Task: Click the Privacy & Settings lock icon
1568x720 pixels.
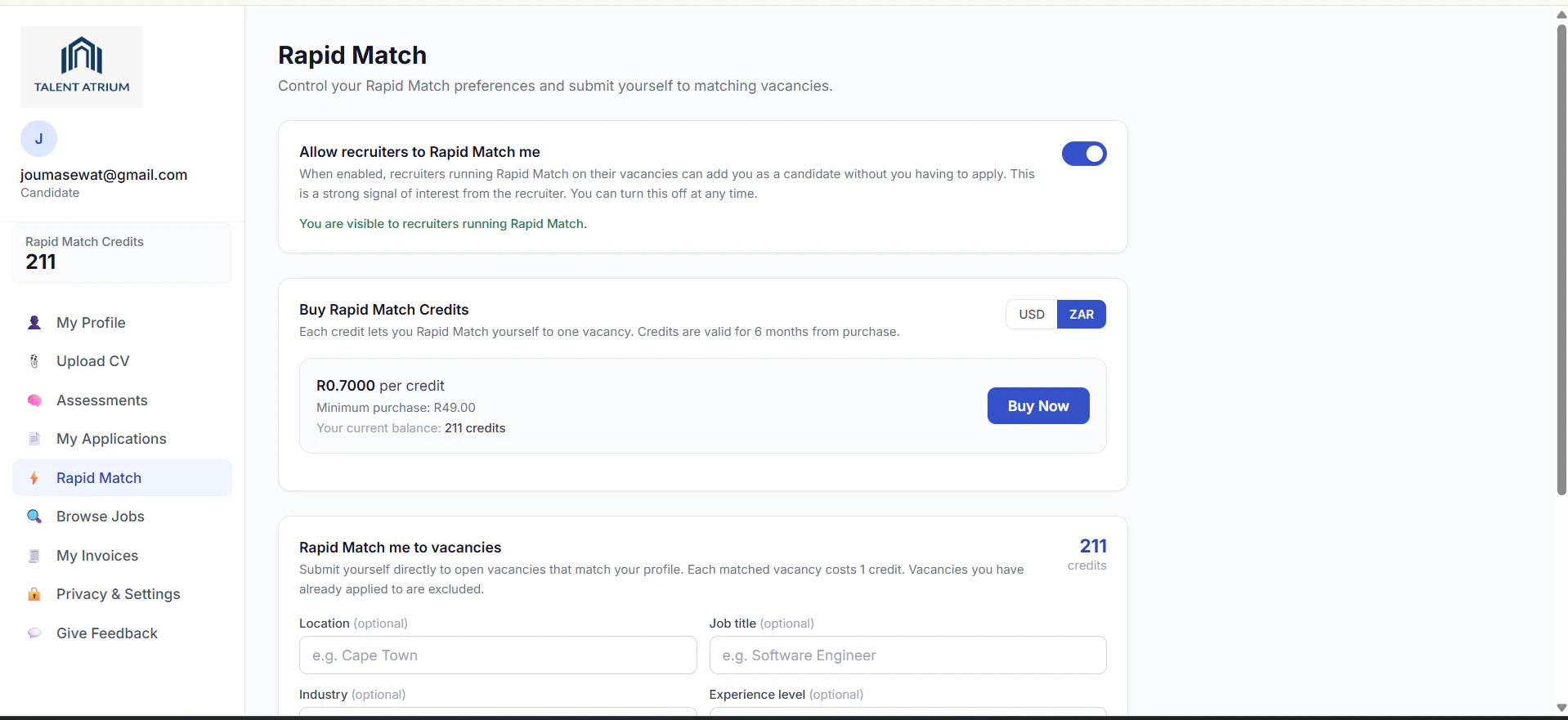Action: coord(34,594)
